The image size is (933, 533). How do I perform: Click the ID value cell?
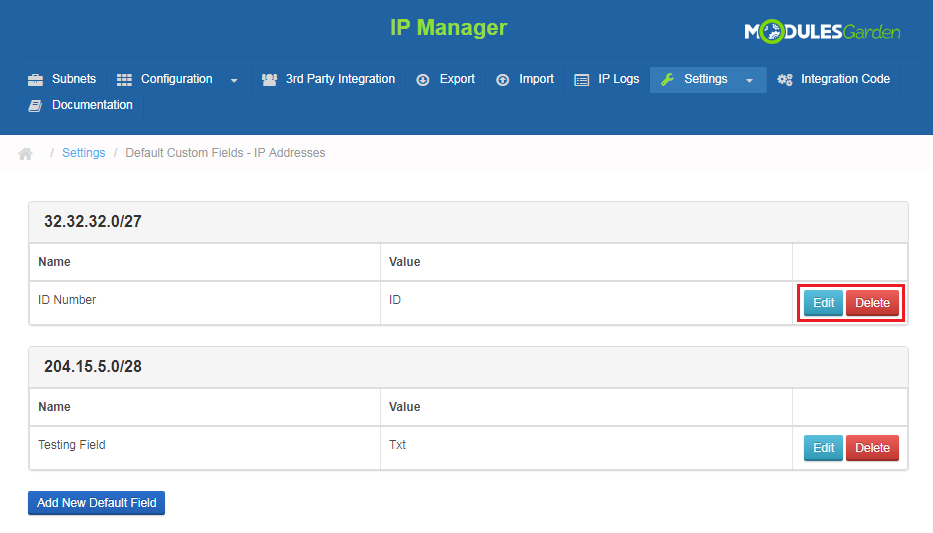click(586, 303)
